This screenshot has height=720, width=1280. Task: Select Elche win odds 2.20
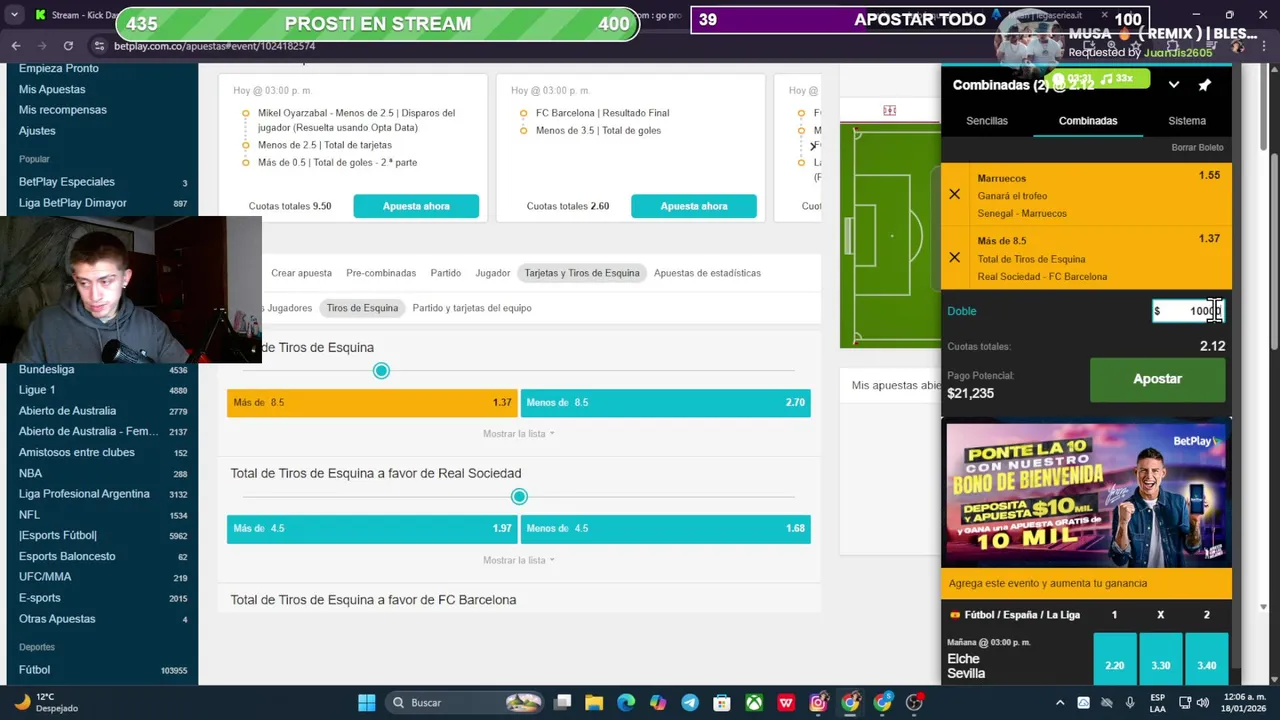pyautogui.click(x=1115, y=659)
